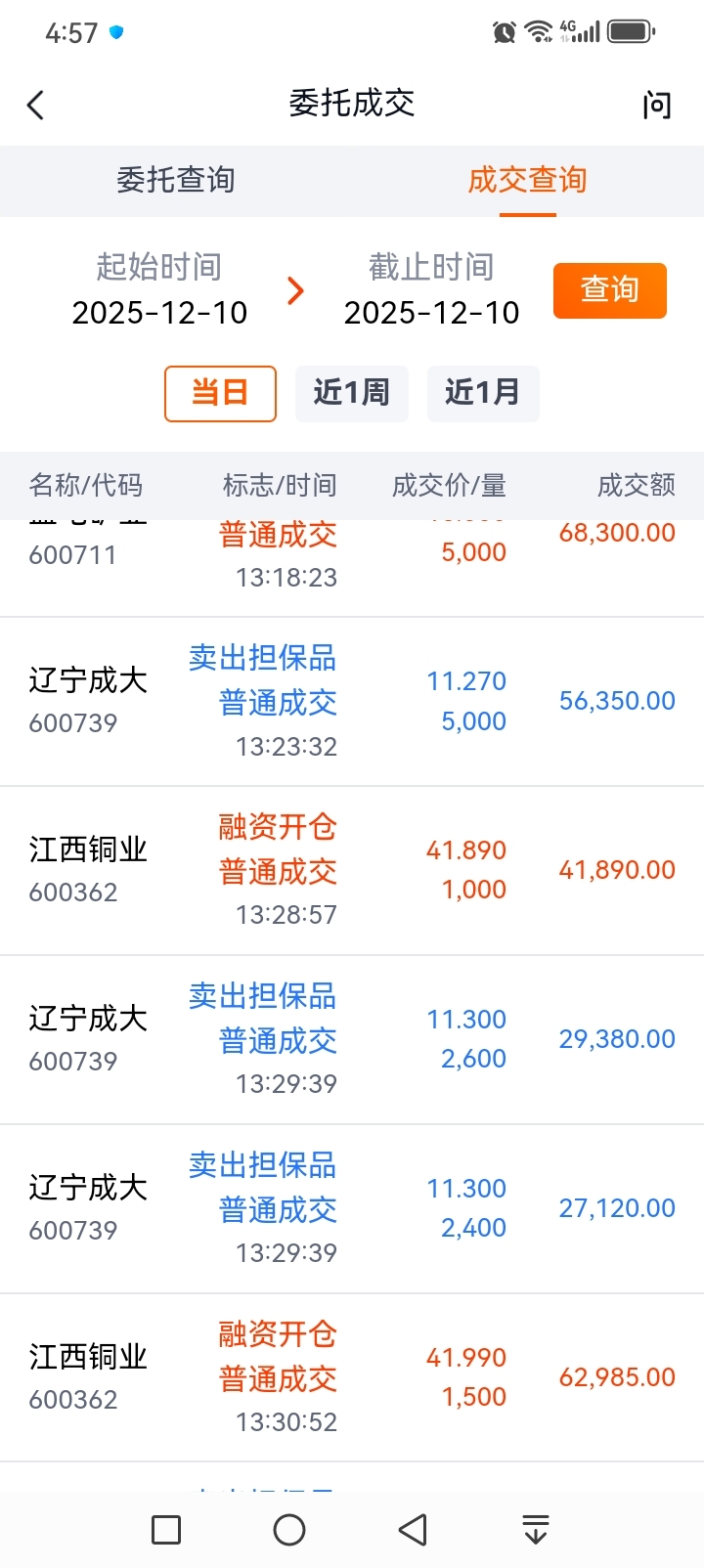
Task: Tap the battery icon in status bar
Action: pyautogui.click(x=631, y=32)
